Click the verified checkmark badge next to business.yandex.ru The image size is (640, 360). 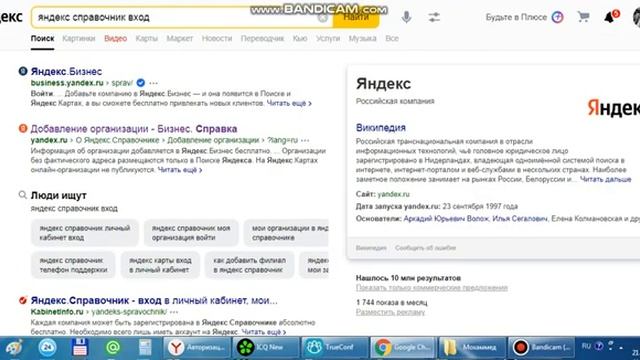(140, 83)
